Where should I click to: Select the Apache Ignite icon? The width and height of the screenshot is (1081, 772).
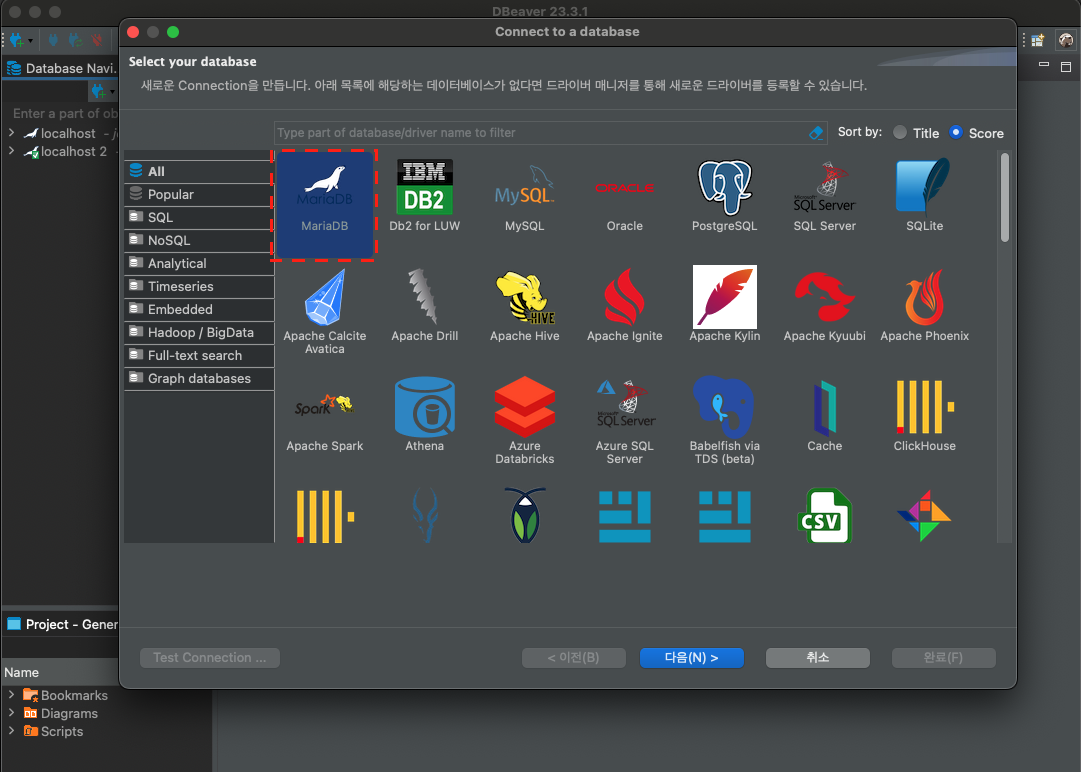pyautogui.click(x=624, y=307)
